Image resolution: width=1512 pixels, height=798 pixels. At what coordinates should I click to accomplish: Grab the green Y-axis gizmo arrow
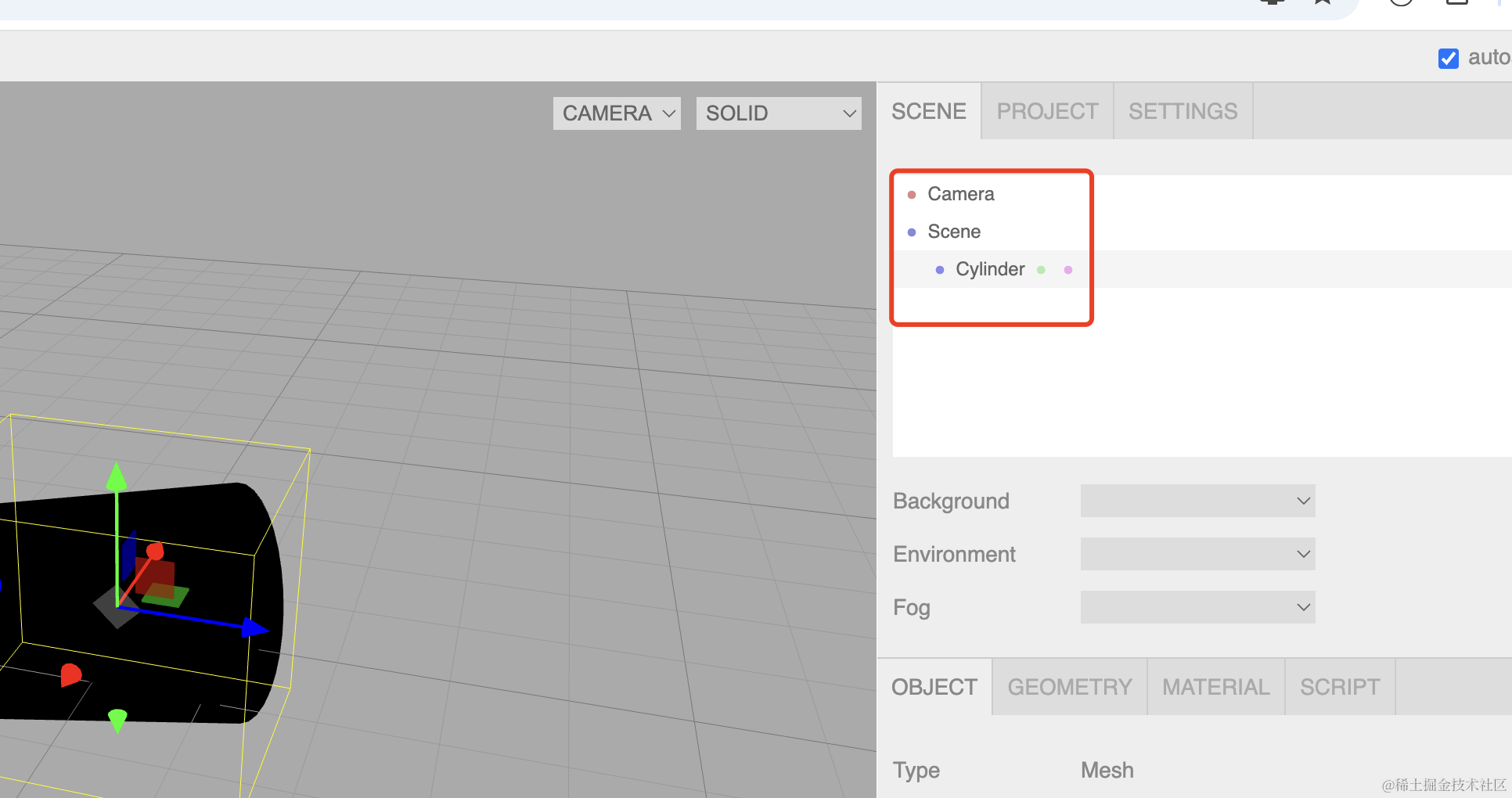point(117,477)
